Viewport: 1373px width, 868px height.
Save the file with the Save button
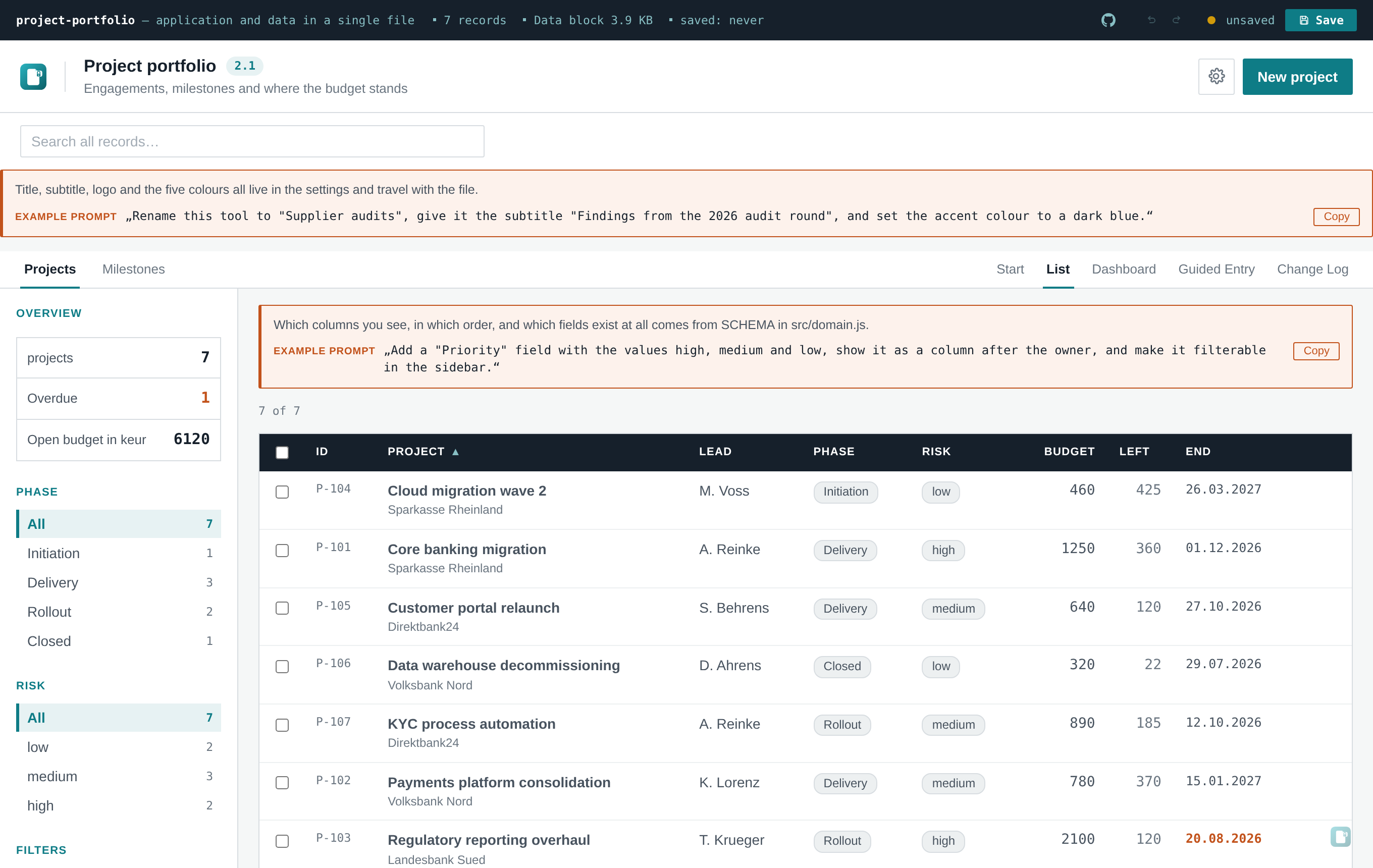(x=1321, y=21)
